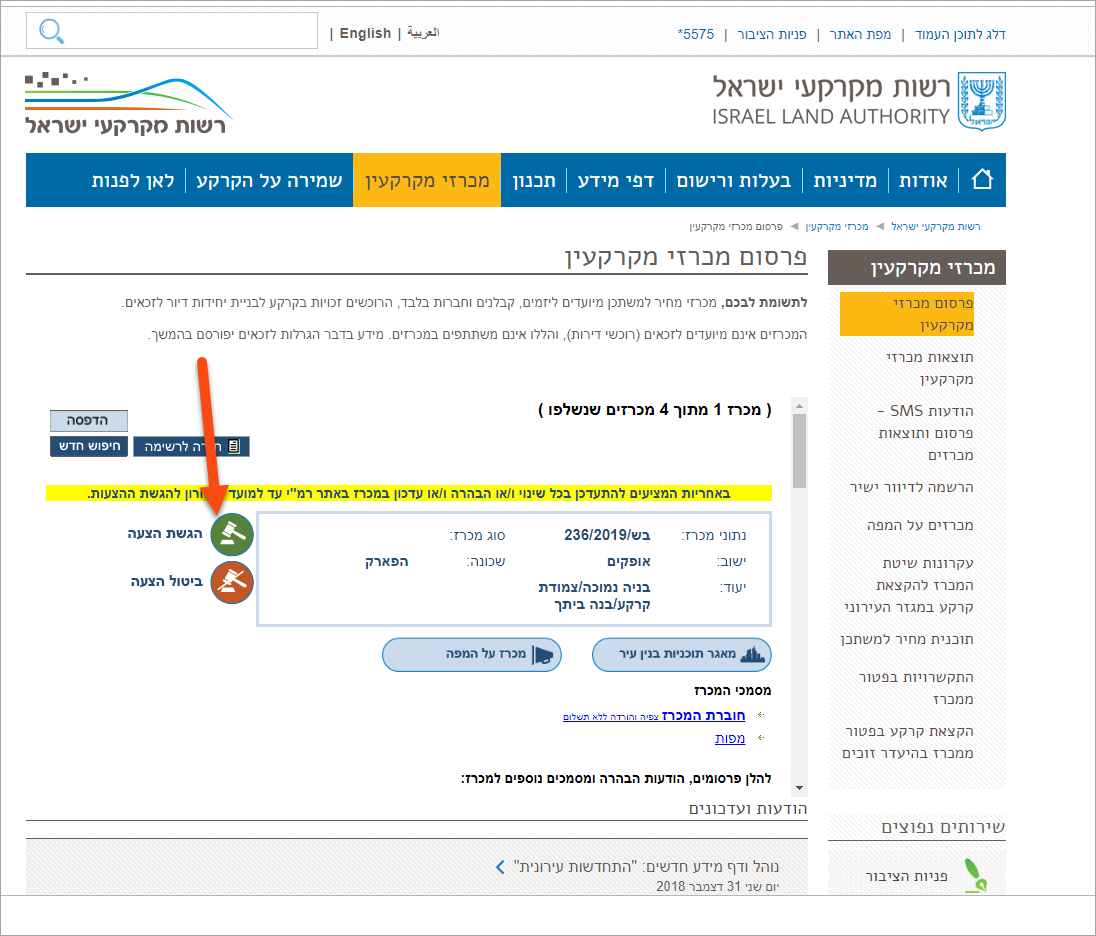Open the tender on map button
The height and width of the screenshot is (936, 1096).
pyautogui.click(x=471, y=655)
